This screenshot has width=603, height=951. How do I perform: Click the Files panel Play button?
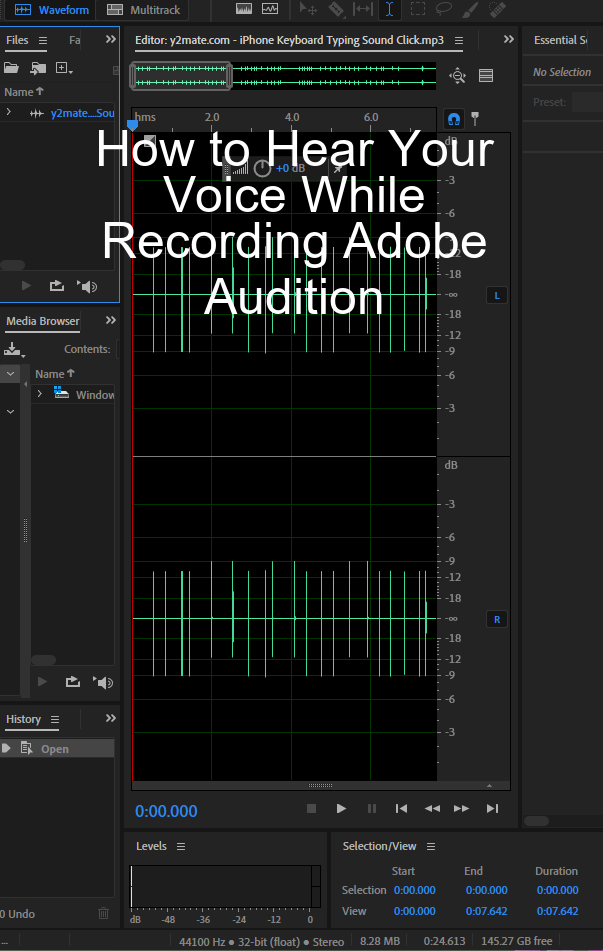pos(26,285)
